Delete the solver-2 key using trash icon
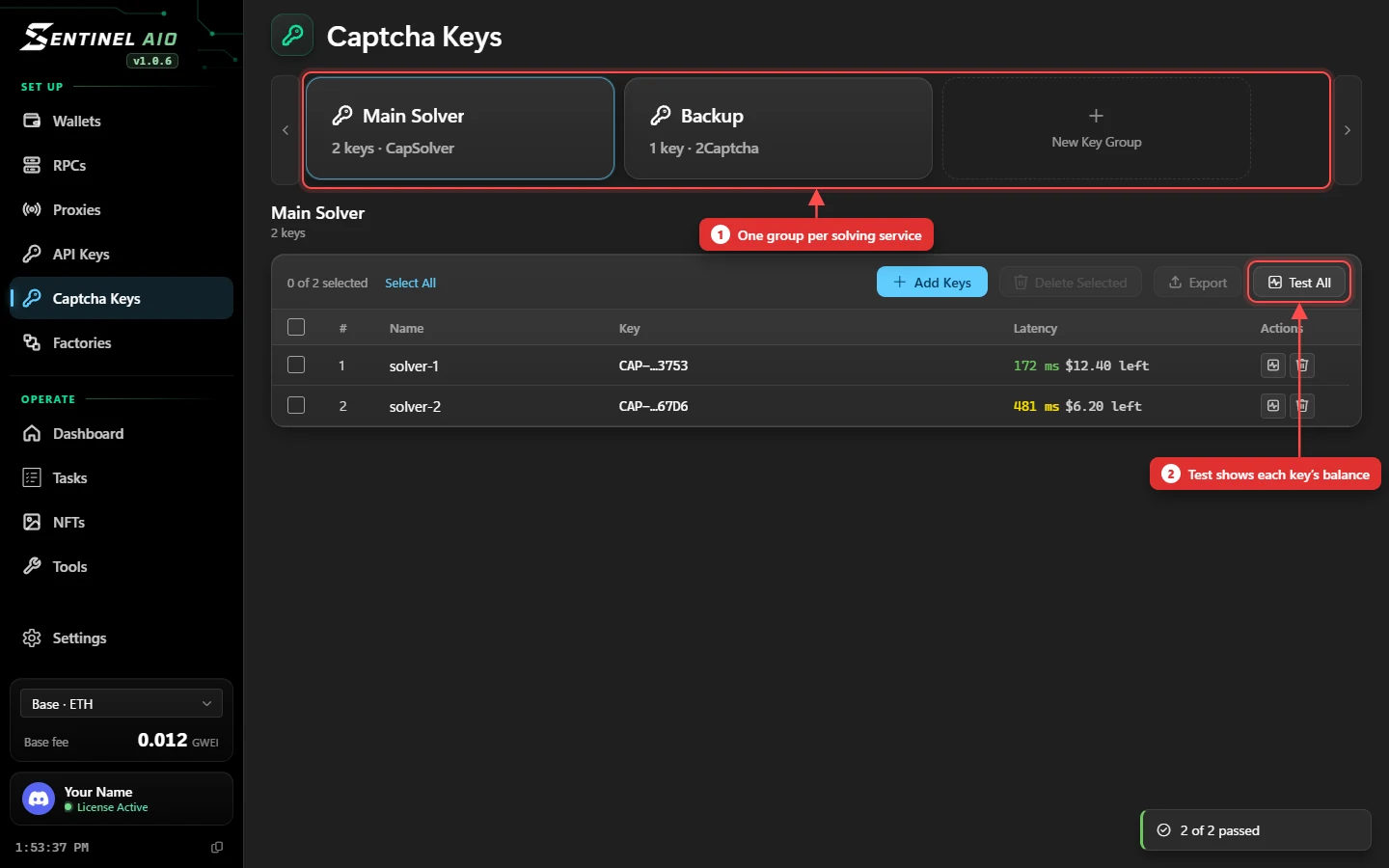 click(x=1302, y=406)
